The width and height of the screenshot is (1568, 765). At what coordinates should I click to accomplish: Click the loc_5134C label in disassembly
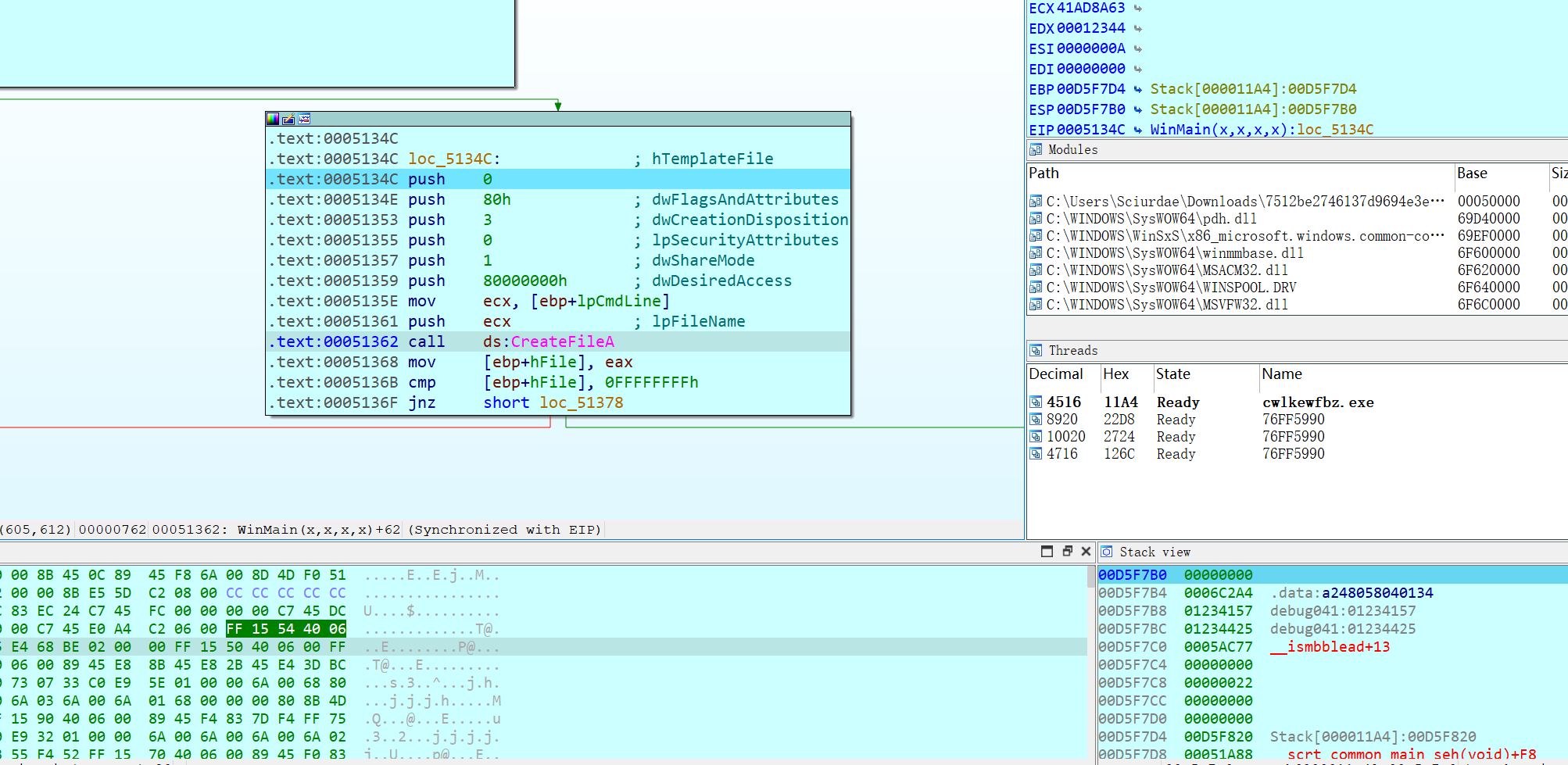(449, 159)
